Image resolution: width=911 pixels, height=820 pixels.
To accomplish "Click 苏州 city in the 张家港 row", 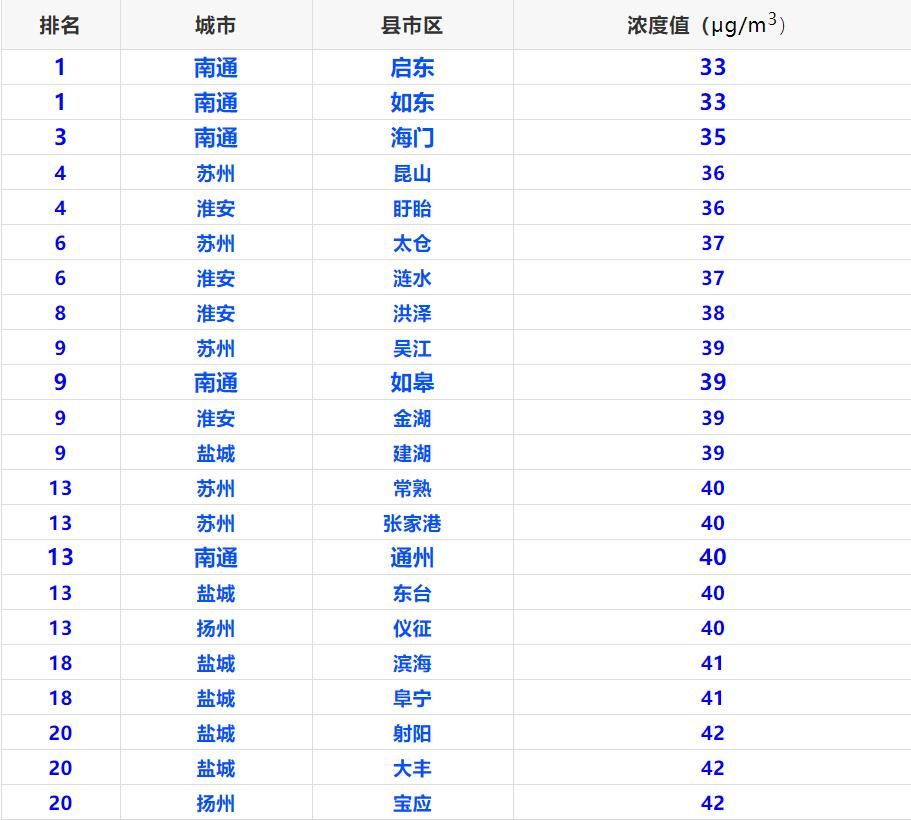I will (x=216, y=523).
